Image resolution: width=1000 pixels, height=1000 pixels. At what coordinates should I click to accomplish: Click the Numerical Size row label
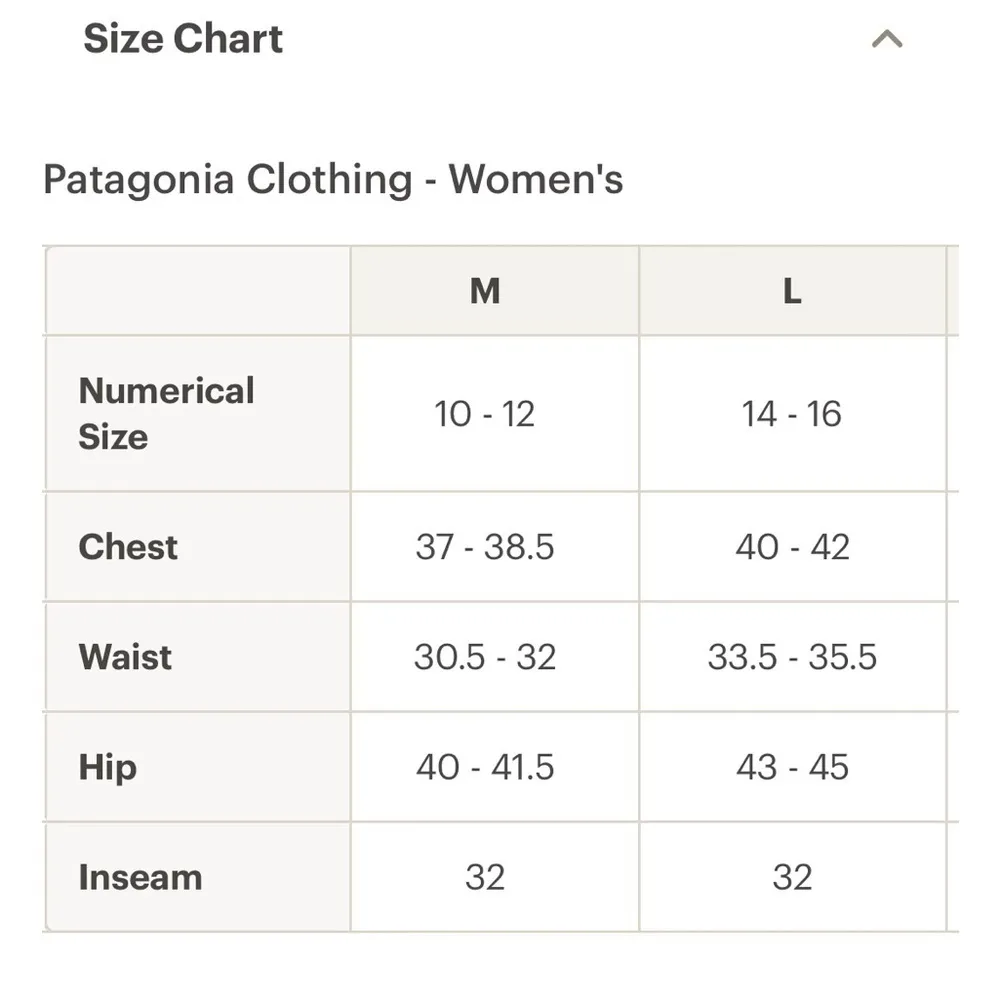[x=166, y=413]
